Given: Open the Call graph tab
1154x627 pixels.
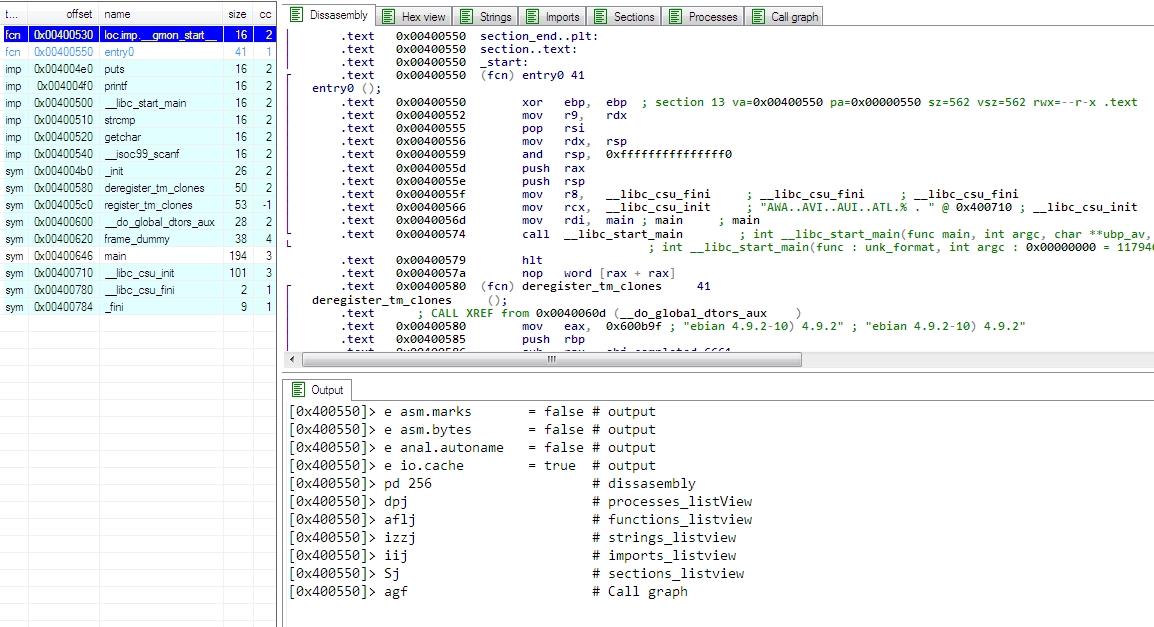Looking at the screenshot, I should pyautogui.click(x=785, y=17).
